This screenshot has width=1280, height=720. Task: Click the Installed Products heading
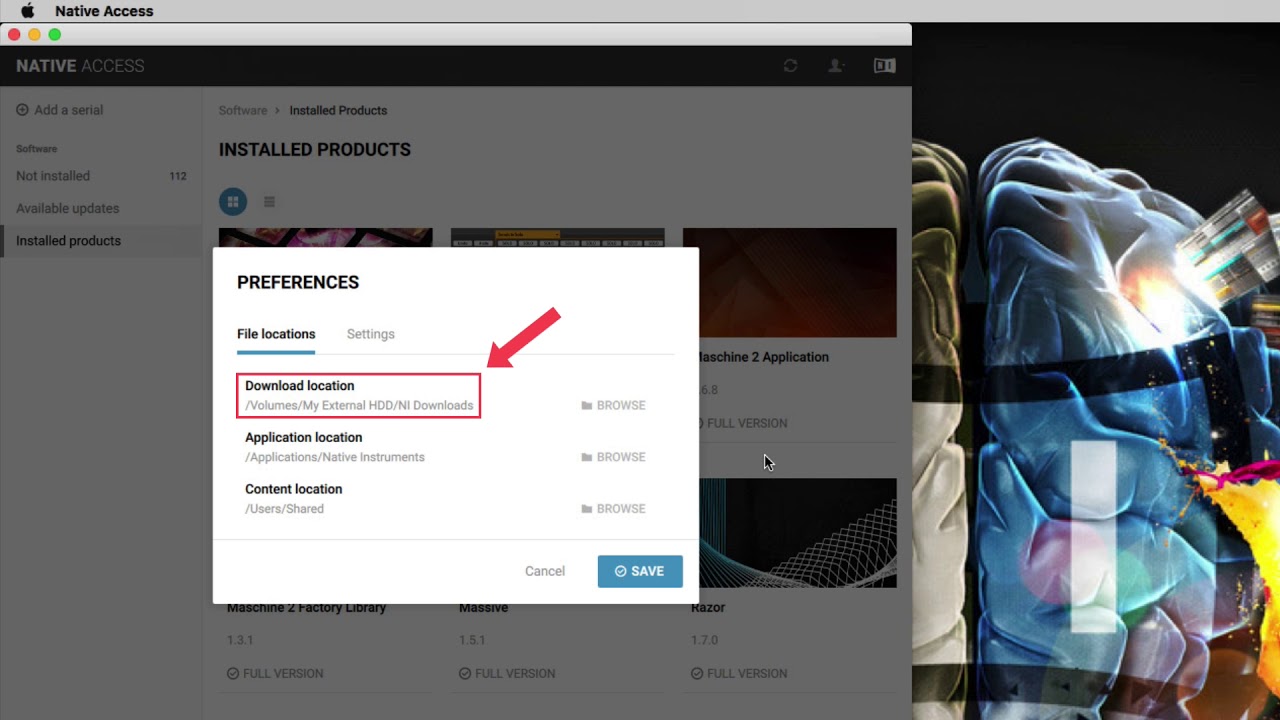(315, 149)
